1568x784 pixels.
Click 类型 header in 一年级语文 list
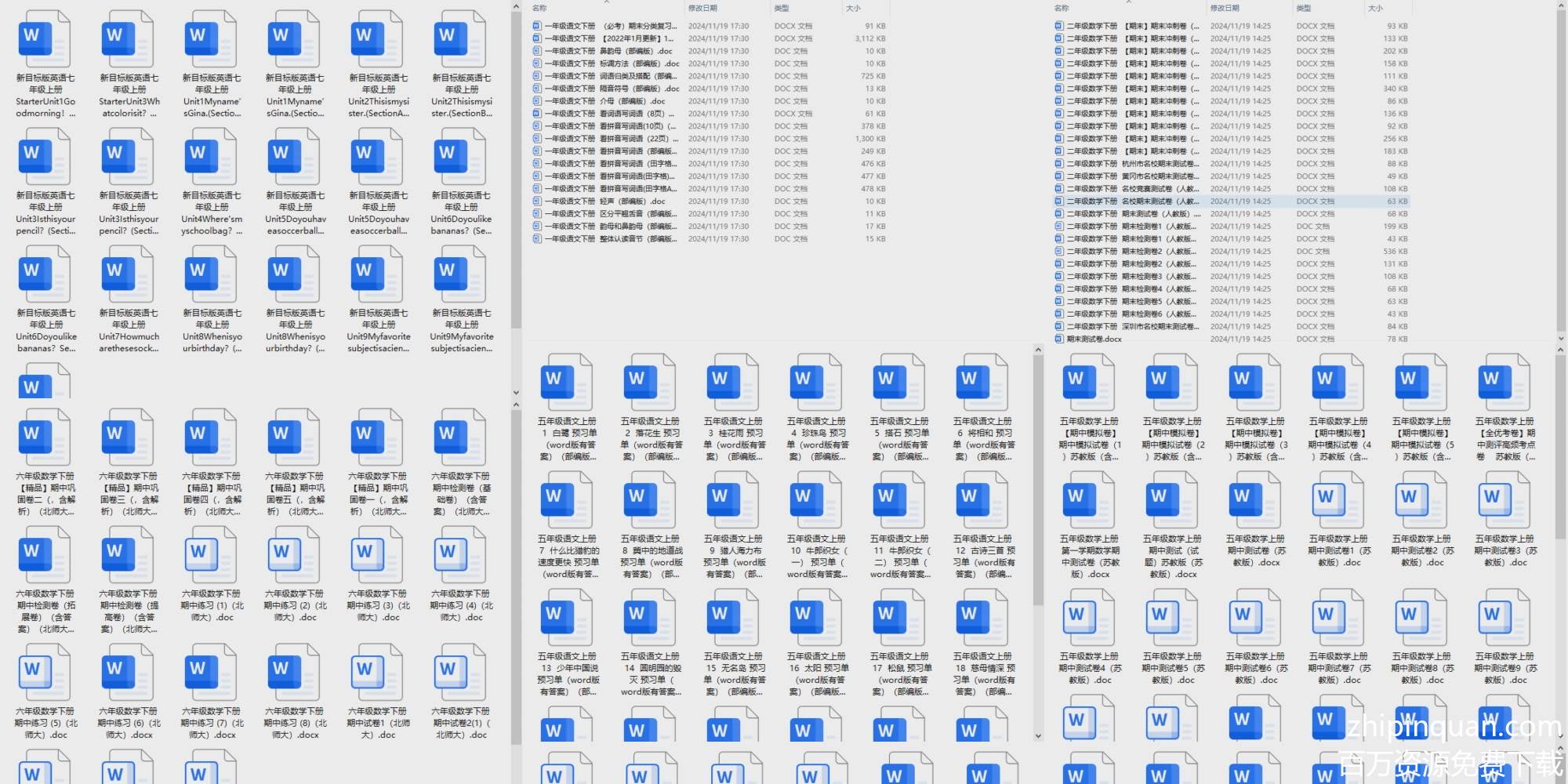click(x=782, y=8)
